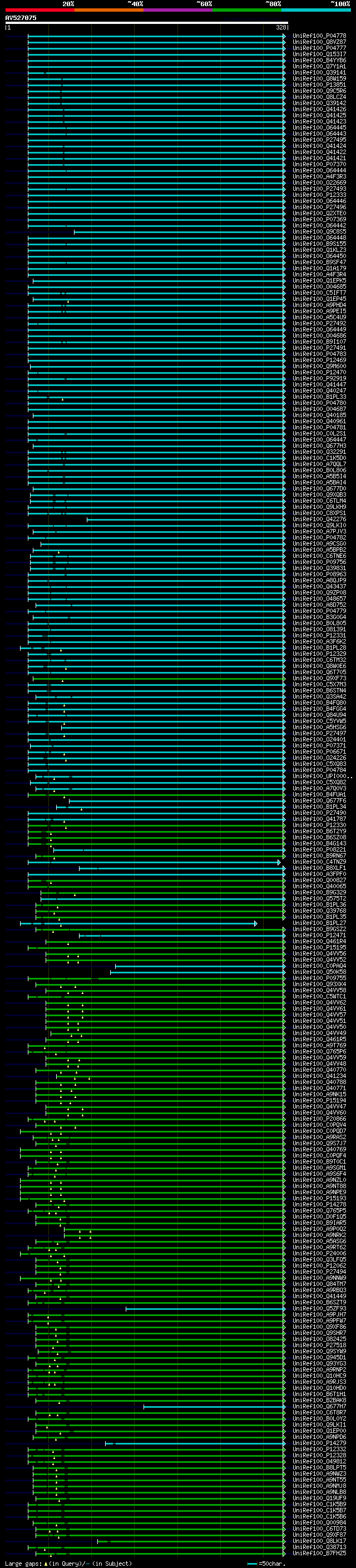Select hit label UniRef100_Q677H7

(319, 1406)
